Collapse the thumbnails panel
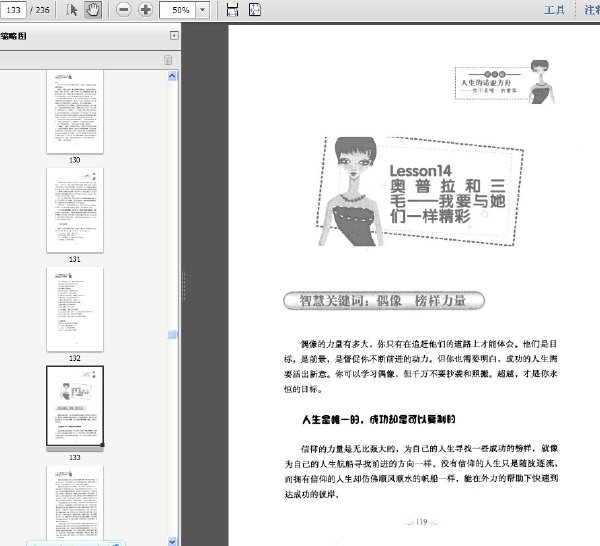600x546 pixels. click(174, 36)
